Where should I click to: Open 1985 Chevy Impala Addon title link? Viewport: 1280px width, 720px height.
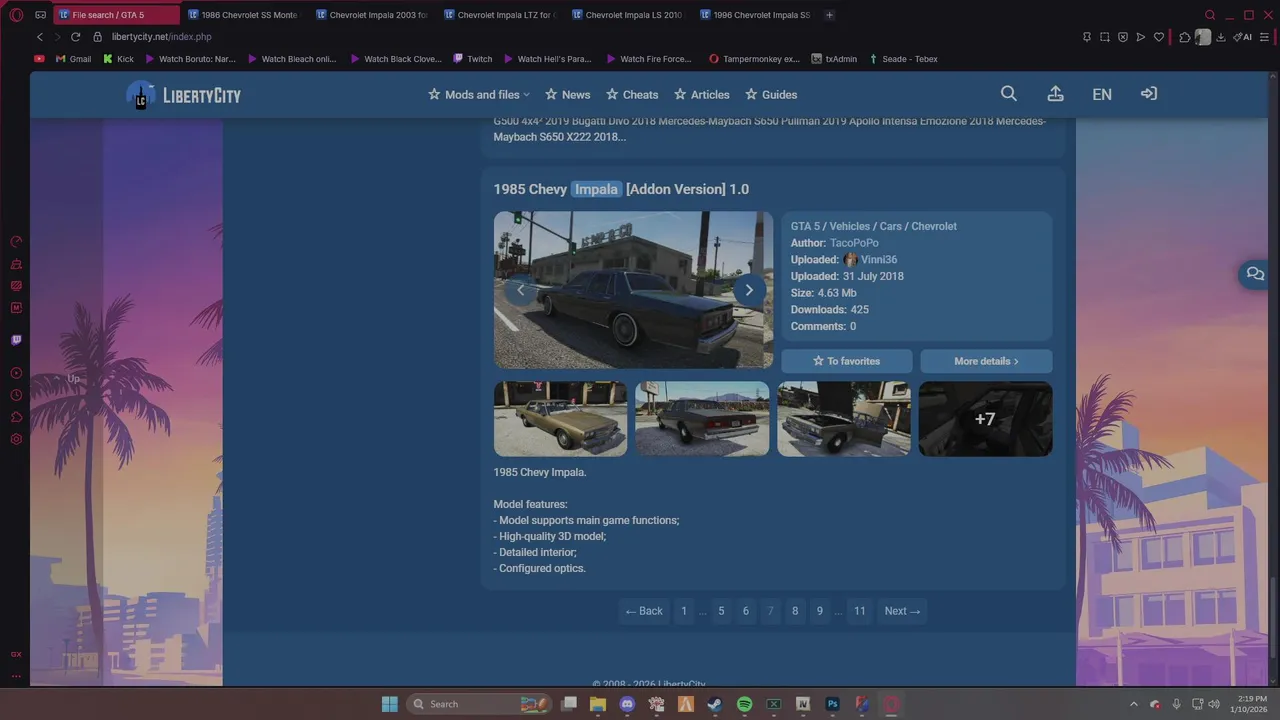coord(621,189)
